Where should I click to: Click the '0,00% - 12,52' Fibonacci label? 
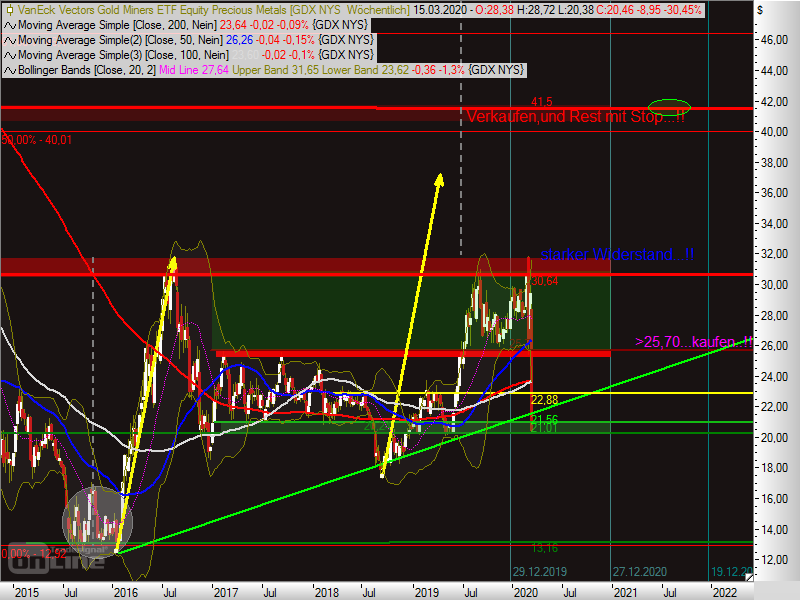click(x=34, y=554)
